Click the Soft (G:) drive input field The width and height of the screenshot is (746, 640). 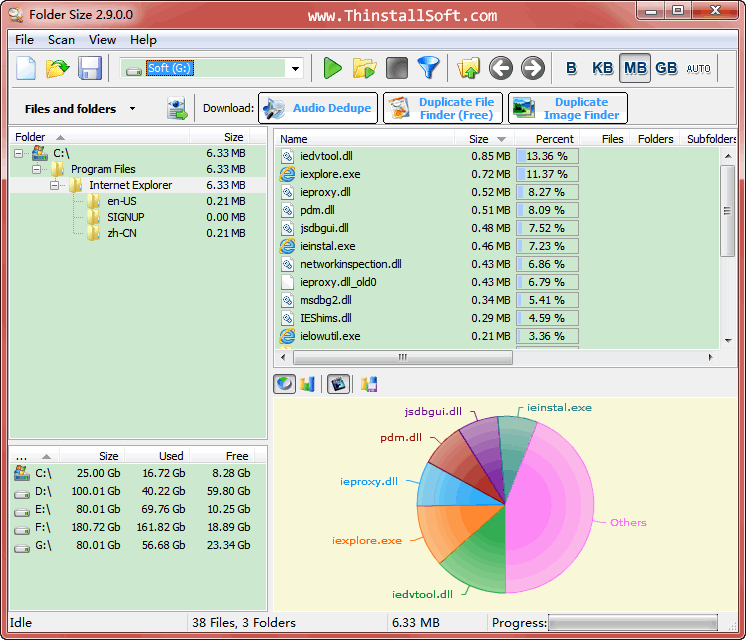point(205,69)
